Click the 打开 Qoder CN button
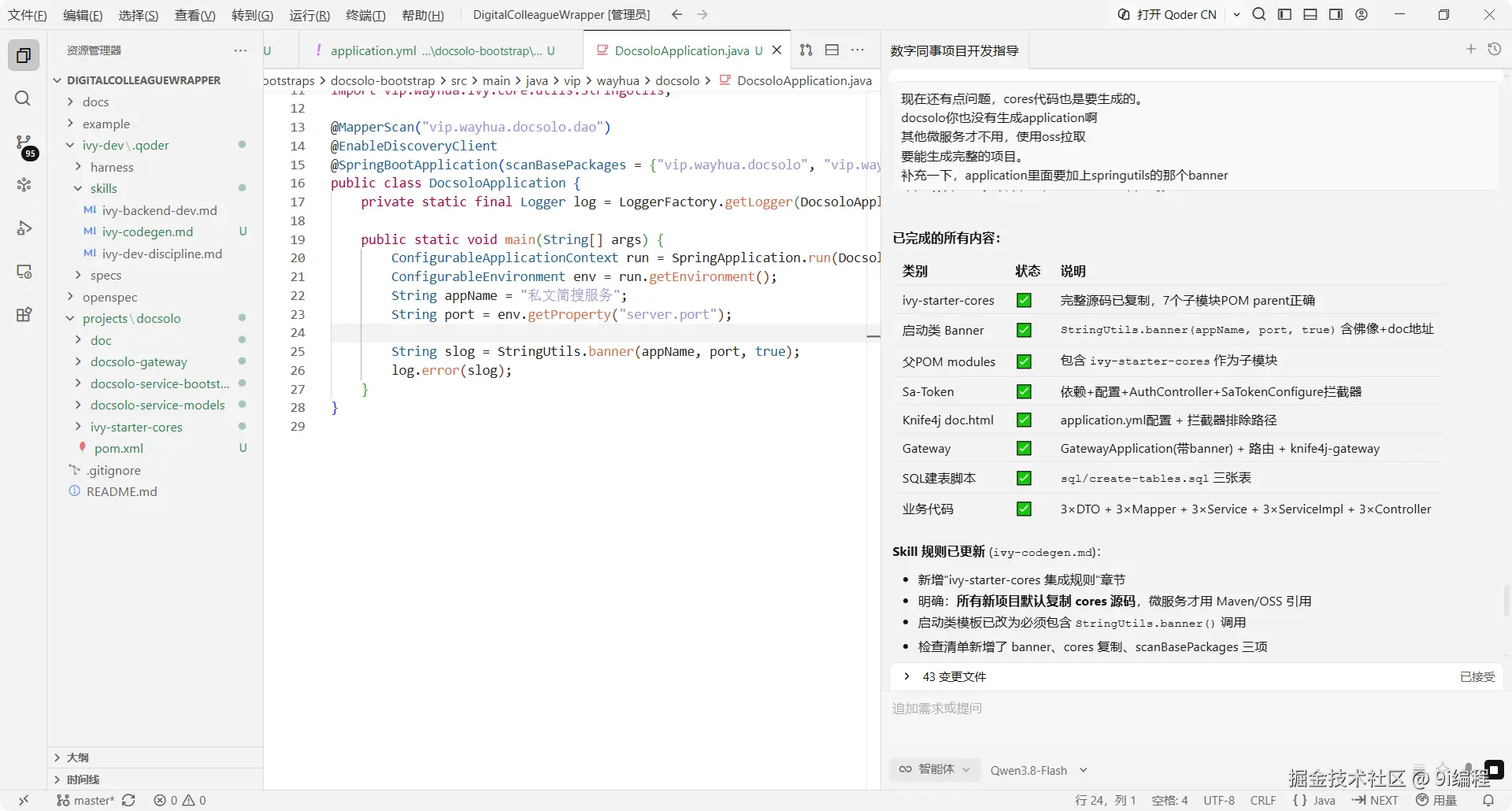 pos(1166,14)
